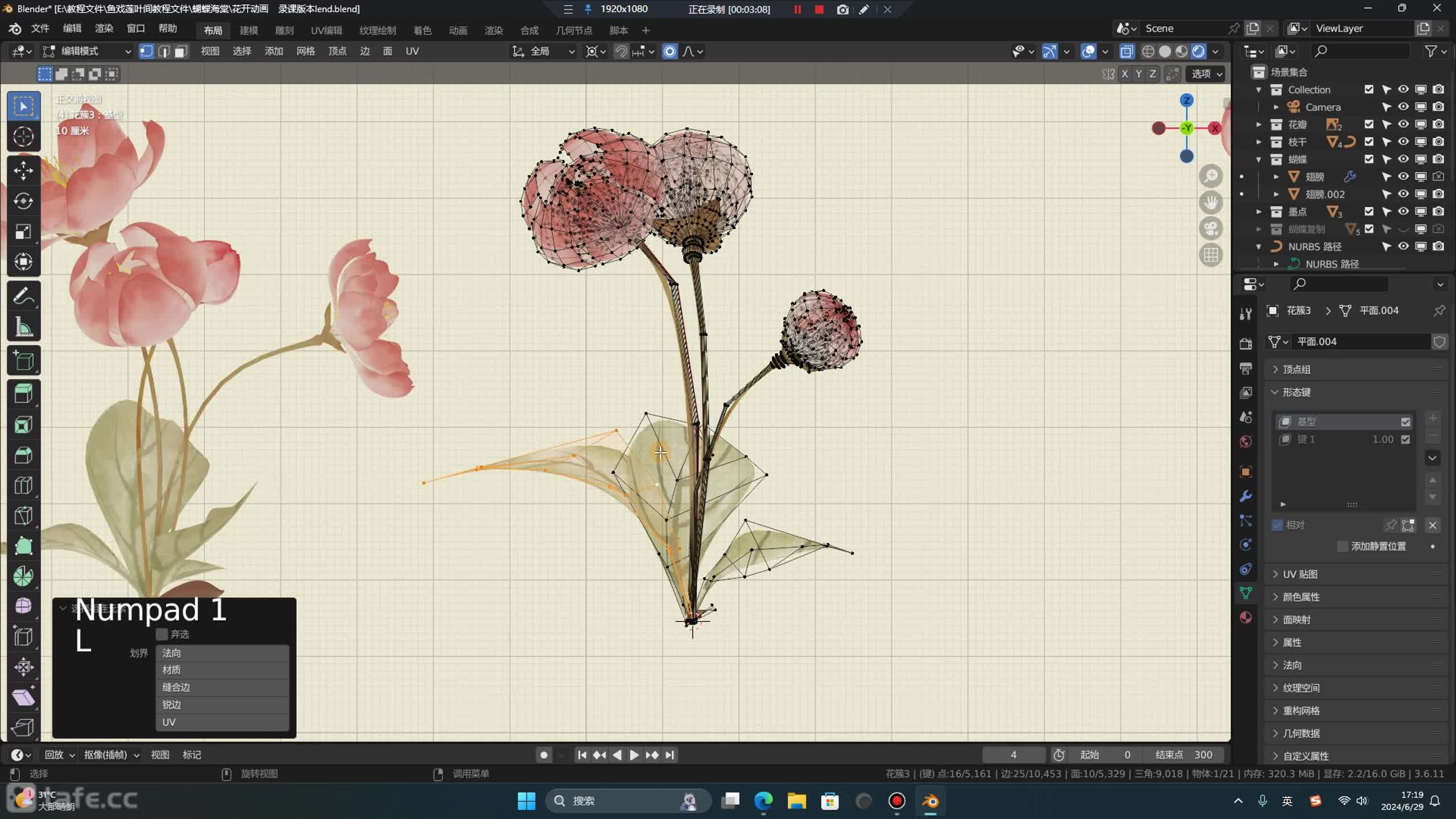1456x819 pixels.
Task: Open the 选项 options dropdown
Action: pyautogui.click(x=1206, y=74)
